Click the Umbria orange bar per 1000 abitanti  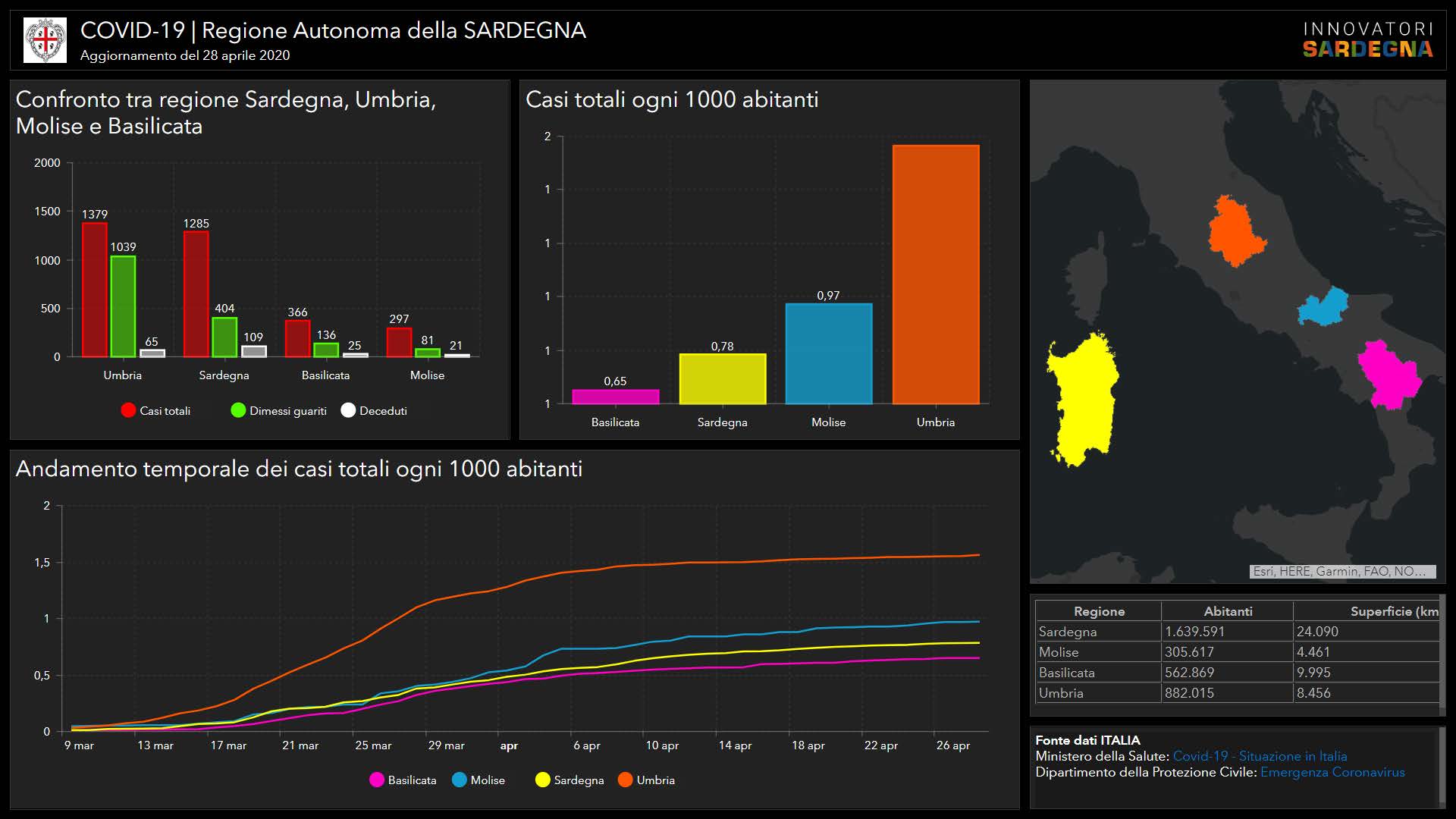pos(935,274)
